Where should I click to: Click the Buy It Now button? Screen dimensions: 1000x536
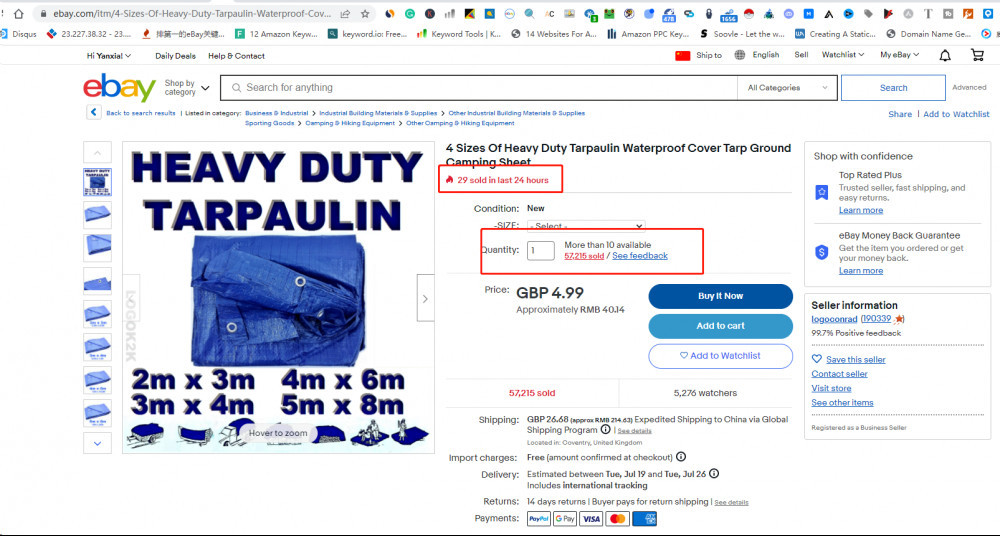[x=721, y=296]
